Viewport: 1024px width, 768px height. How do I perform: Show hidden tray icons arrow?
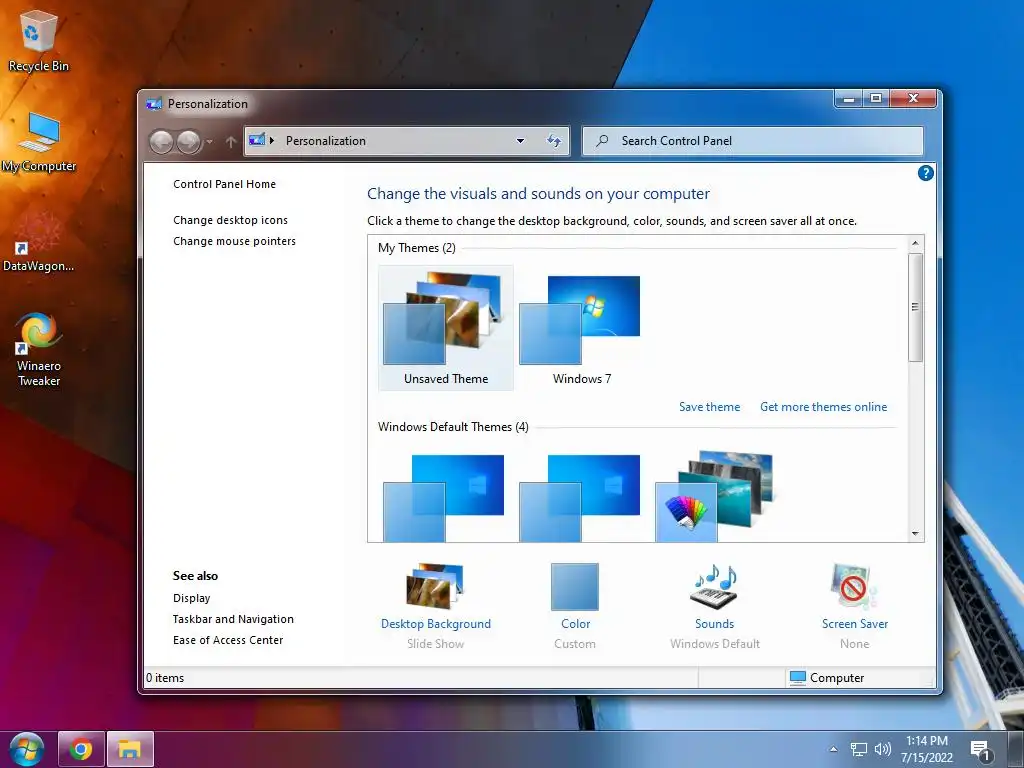tap(833, 749)
